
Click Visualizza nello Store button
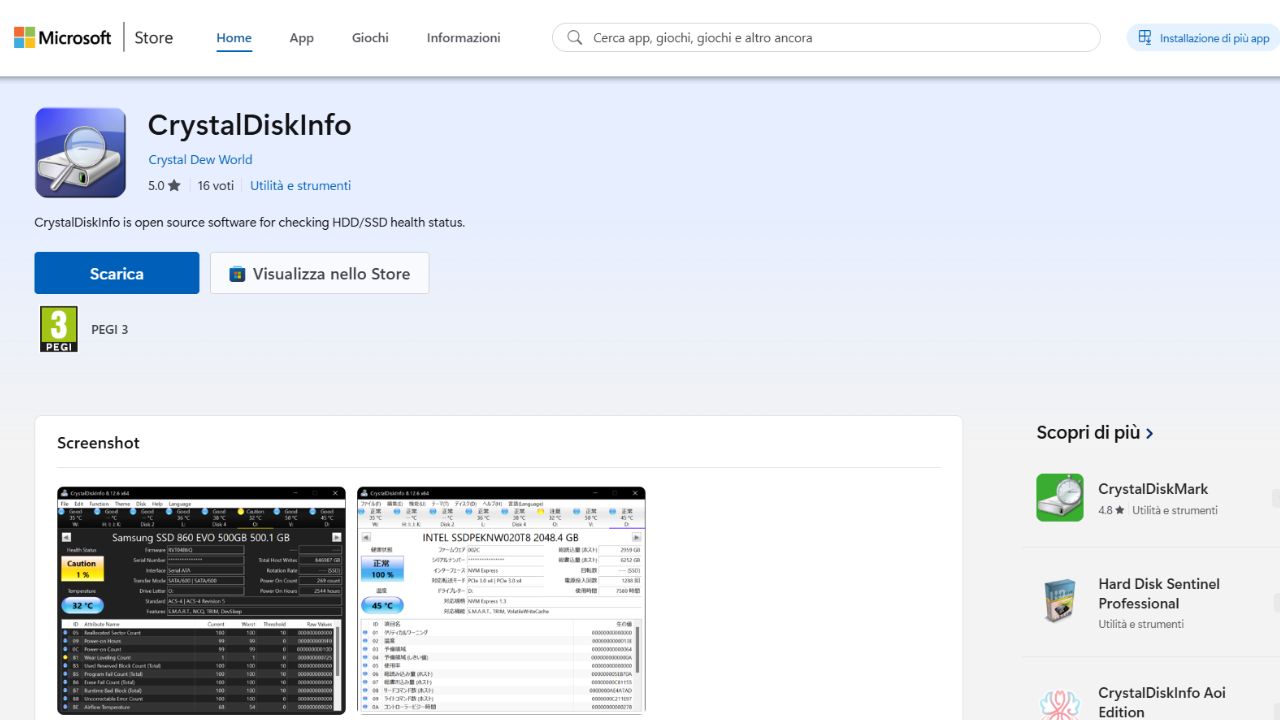tap(319, 274)
